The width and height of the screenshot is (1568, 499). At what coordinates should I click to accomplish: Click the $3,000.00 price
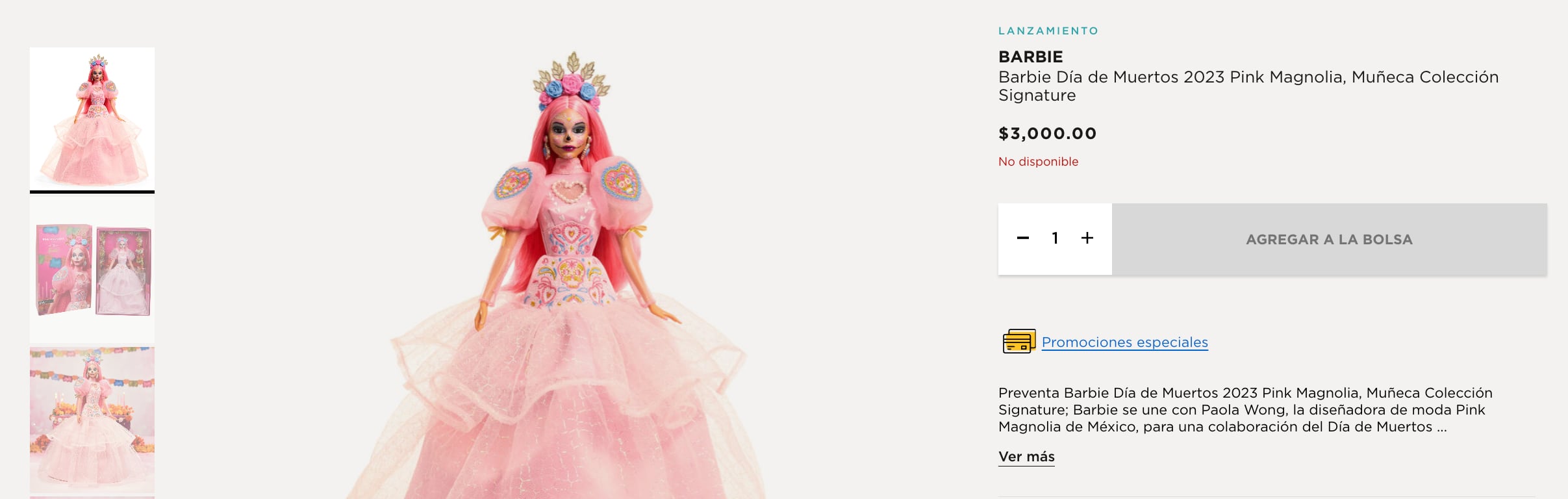coord(1047,134)
